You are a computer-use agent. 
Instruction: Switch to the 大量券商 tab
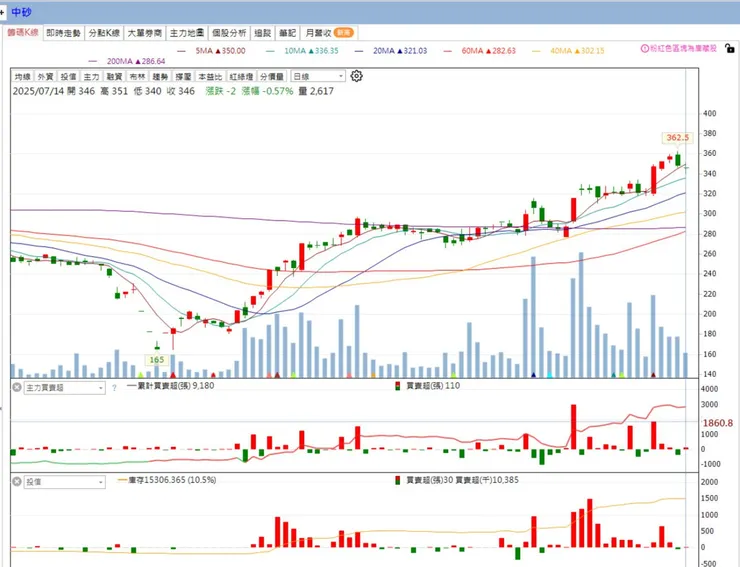tap(145, 33)
